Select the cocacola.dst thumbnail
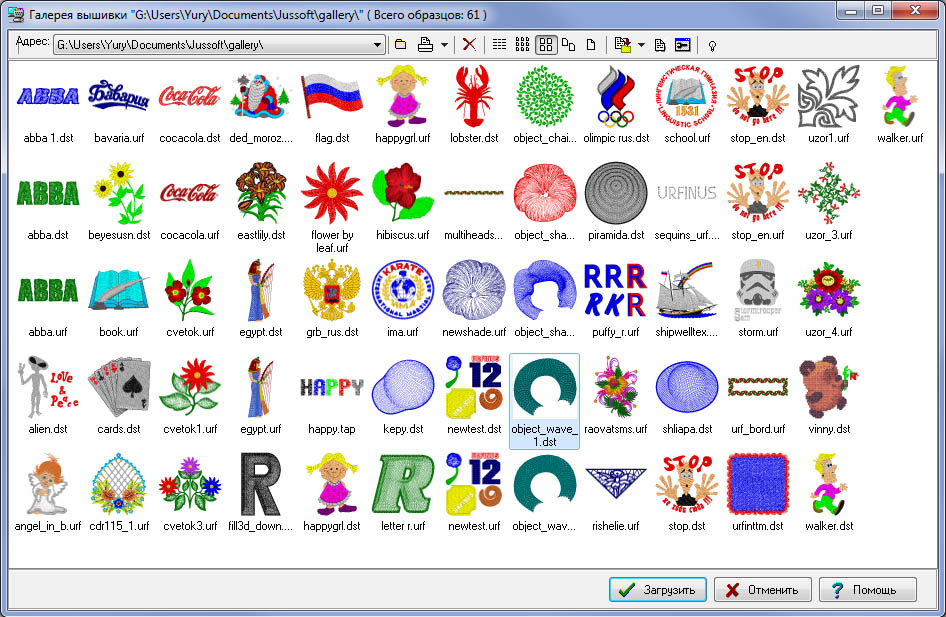This screenshot has height=617, width=946. (190, 97)
